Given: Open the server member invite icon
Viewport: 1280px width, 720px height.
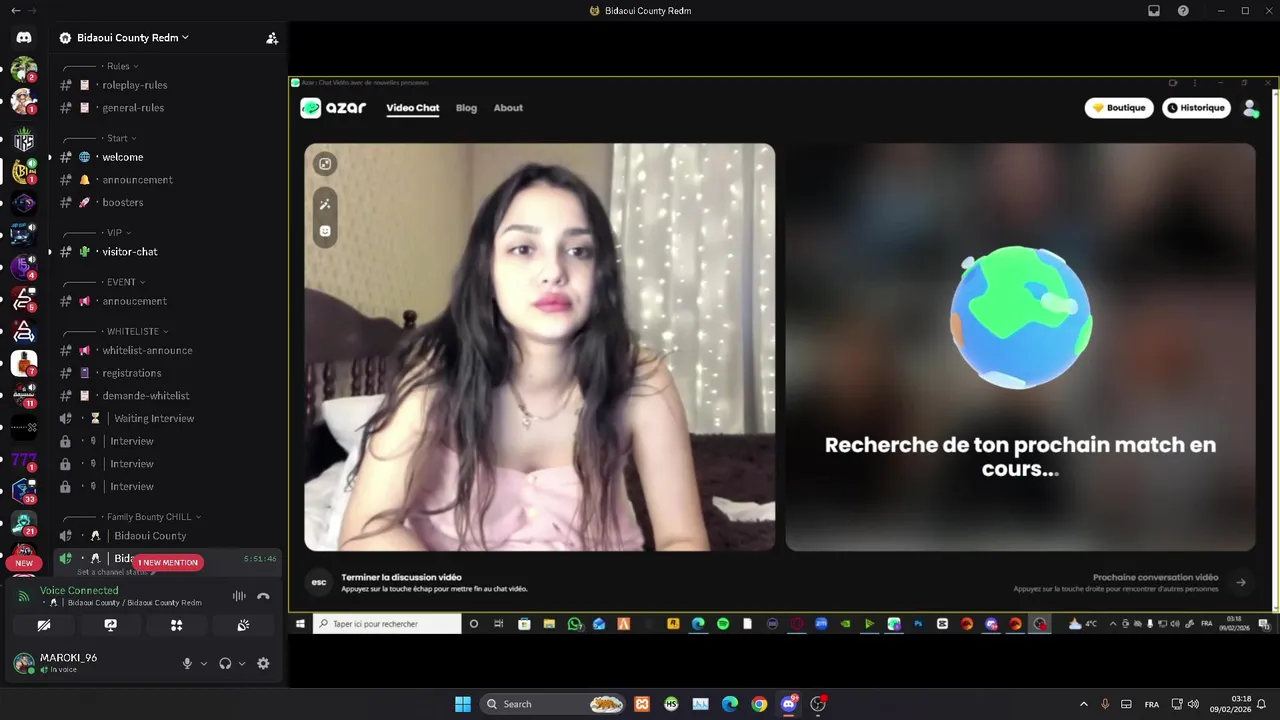Looking at the screenshot, I should (x=272, y=38).
